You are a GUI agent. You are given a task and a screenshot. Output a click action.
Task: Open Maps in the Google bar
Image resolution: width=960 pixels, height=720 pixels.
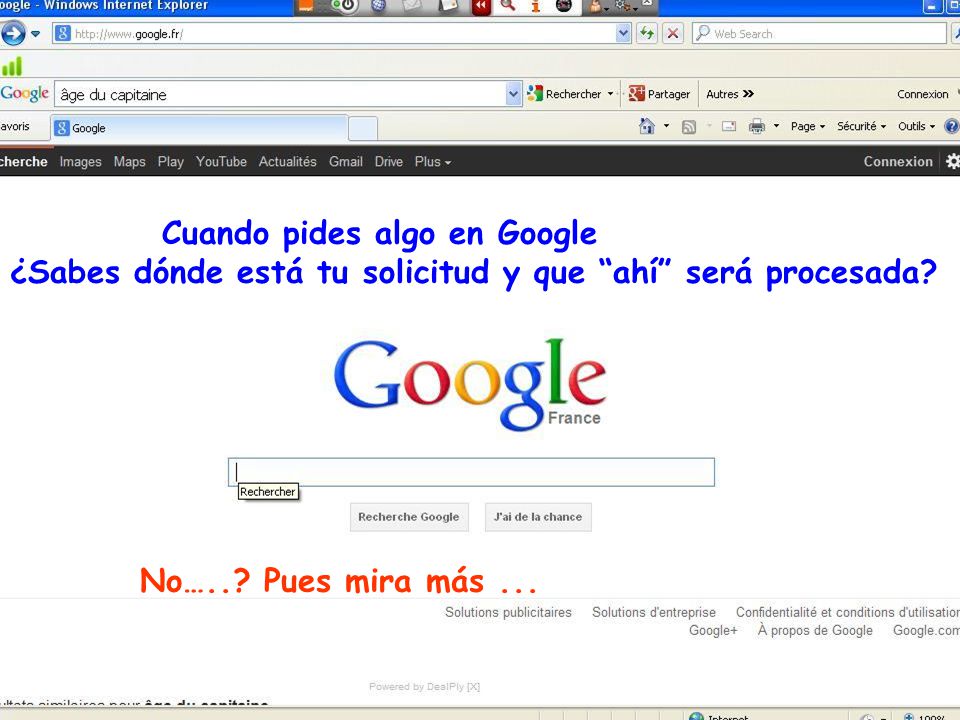pos(130,162)
